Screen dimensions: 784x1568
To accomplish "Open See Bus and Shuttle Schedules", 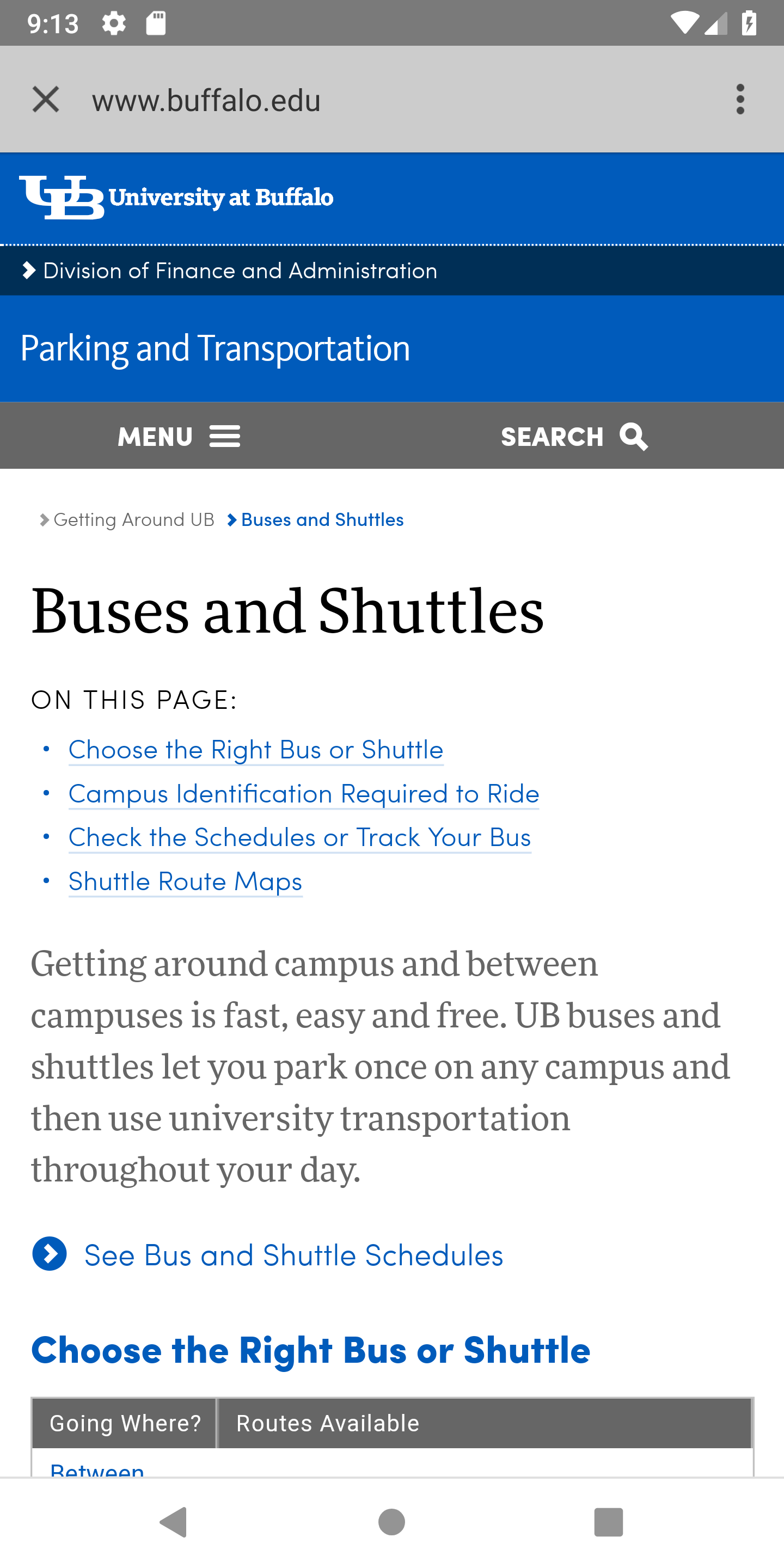I will click(293, 1254).
